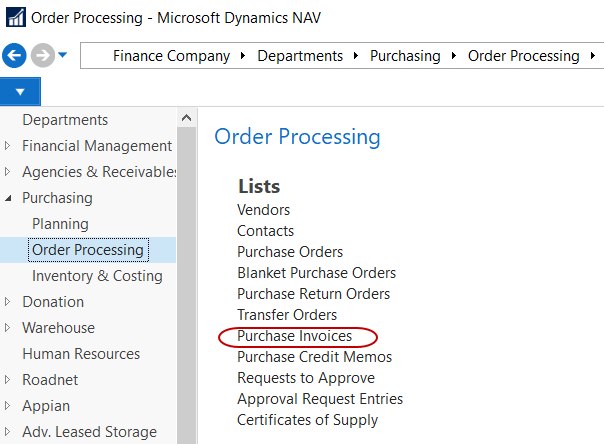Viewport: 604px width, 444px height.
Task: Click the navigation pane vertical scrollbar
Action: click(x=186, y=280)
